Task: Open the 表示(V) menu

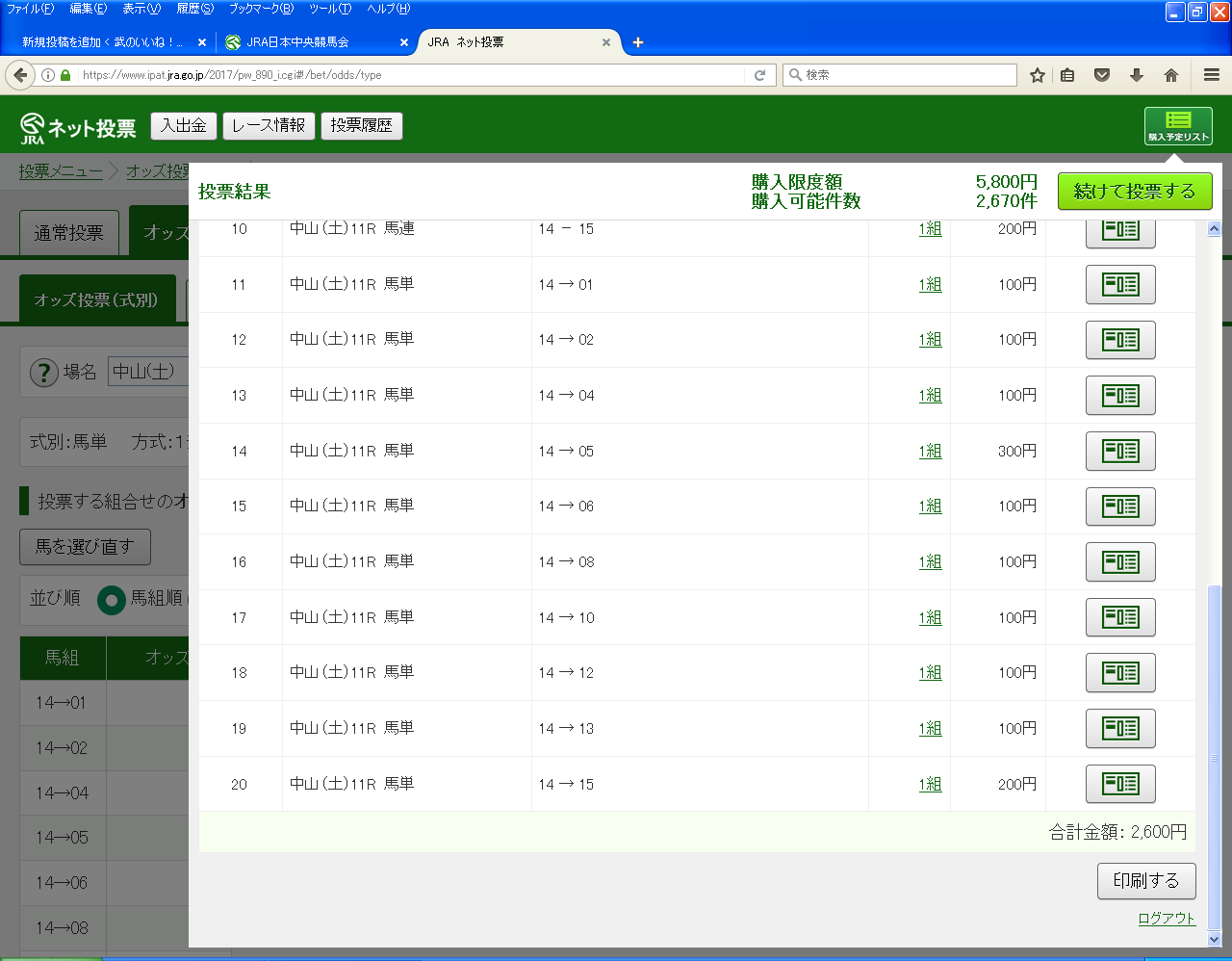Action: (x=141, y=9)
